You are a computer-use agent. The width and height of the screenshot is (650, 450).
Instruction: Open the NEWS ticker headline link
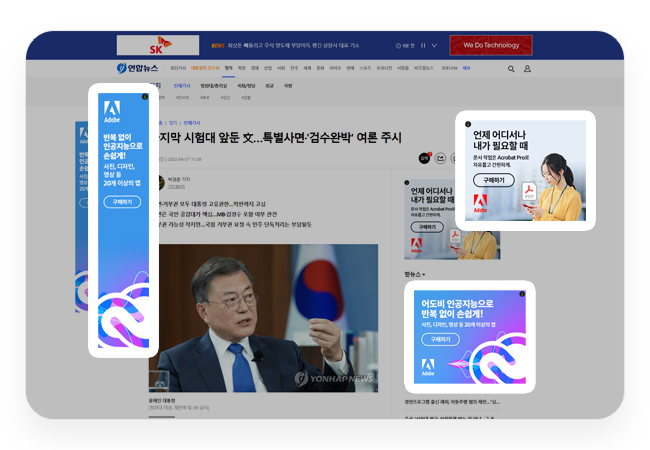click(x=293, y=46)
